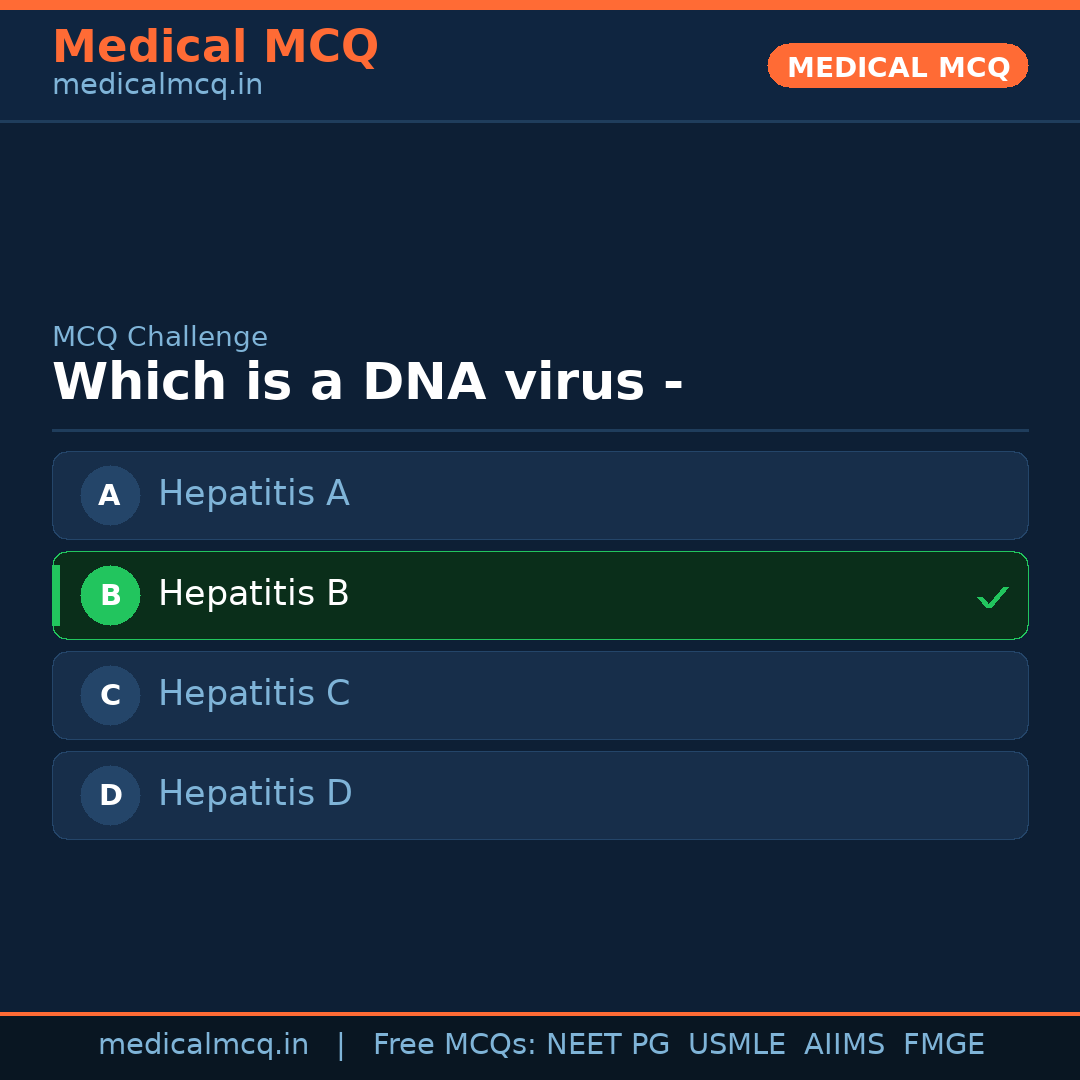Select the Hepatitis B answer text
Image resolution: width=1080 pixels, height=1080 pixels.
click(x=254, y=594)
